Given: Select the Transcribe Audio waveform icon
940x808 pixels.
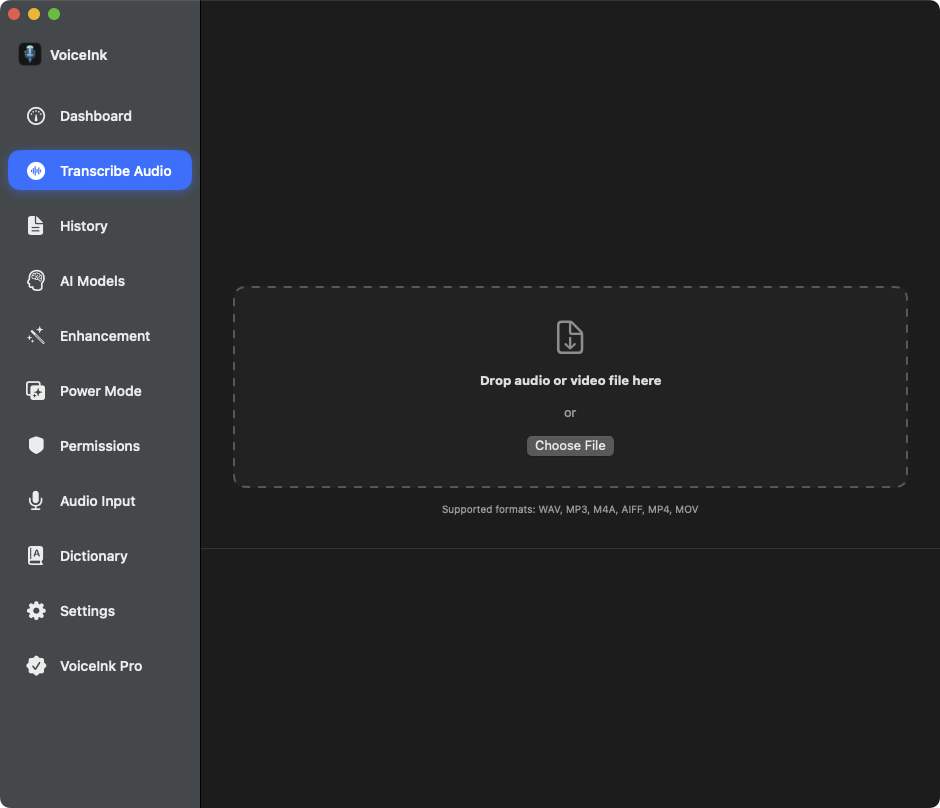Looking at the screenshot, I should [x=36, y=171].
